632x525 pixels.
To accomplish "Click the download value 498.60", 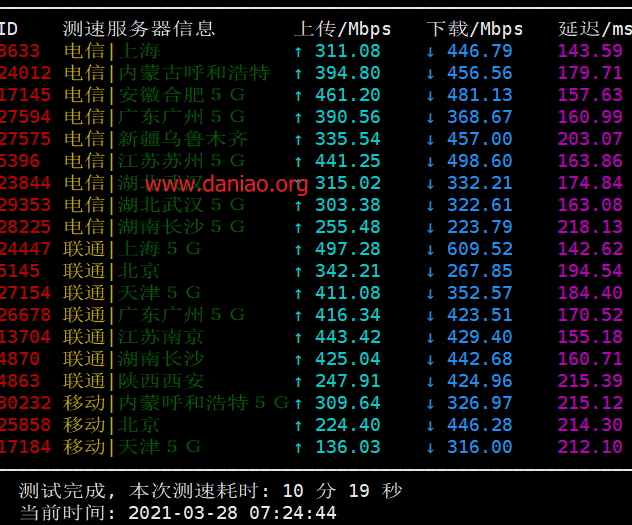I will pos(480,161).
